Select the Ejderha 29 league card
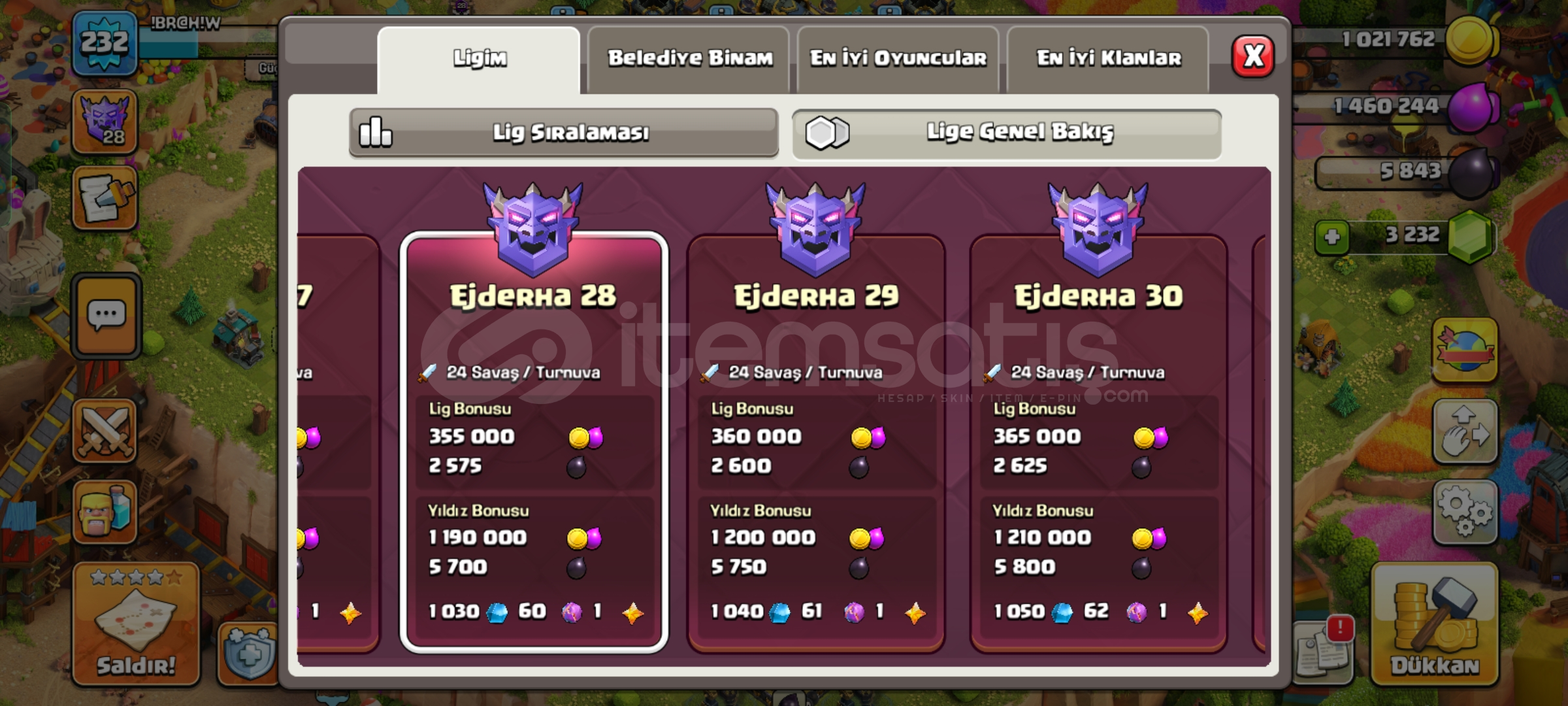 click(816, 443)
